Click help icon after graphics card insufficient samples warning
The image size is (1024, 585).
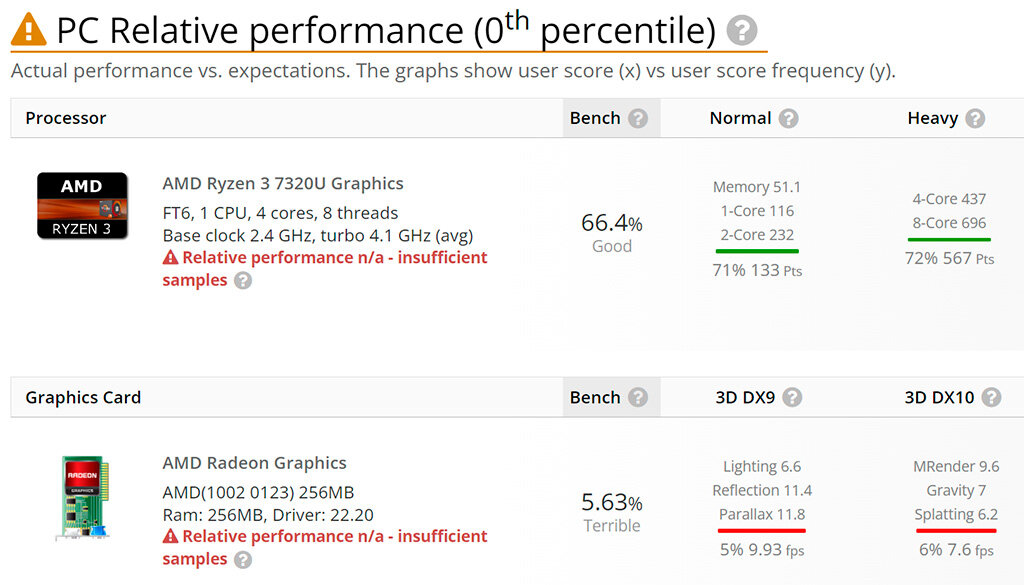243,560
